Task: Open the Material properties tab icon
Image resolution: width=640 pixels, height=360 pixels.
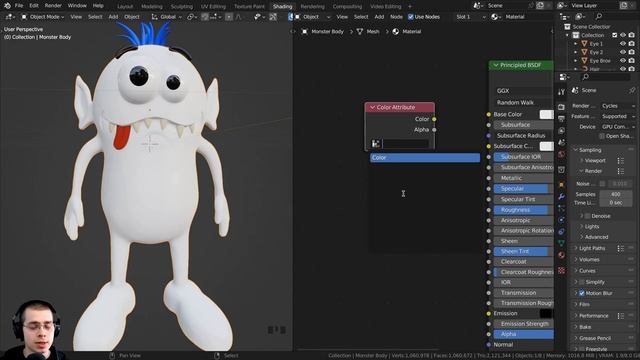Action: point(561,255)
